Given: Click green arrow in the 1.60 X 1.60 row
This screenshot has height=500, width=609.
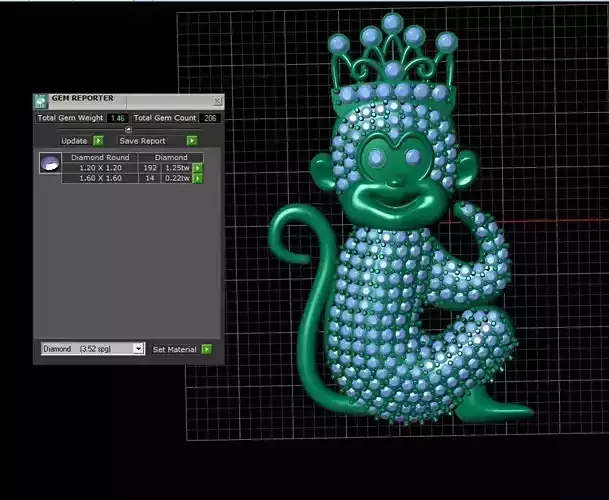Looking at the screenshot, I should [x=198, y=178].
